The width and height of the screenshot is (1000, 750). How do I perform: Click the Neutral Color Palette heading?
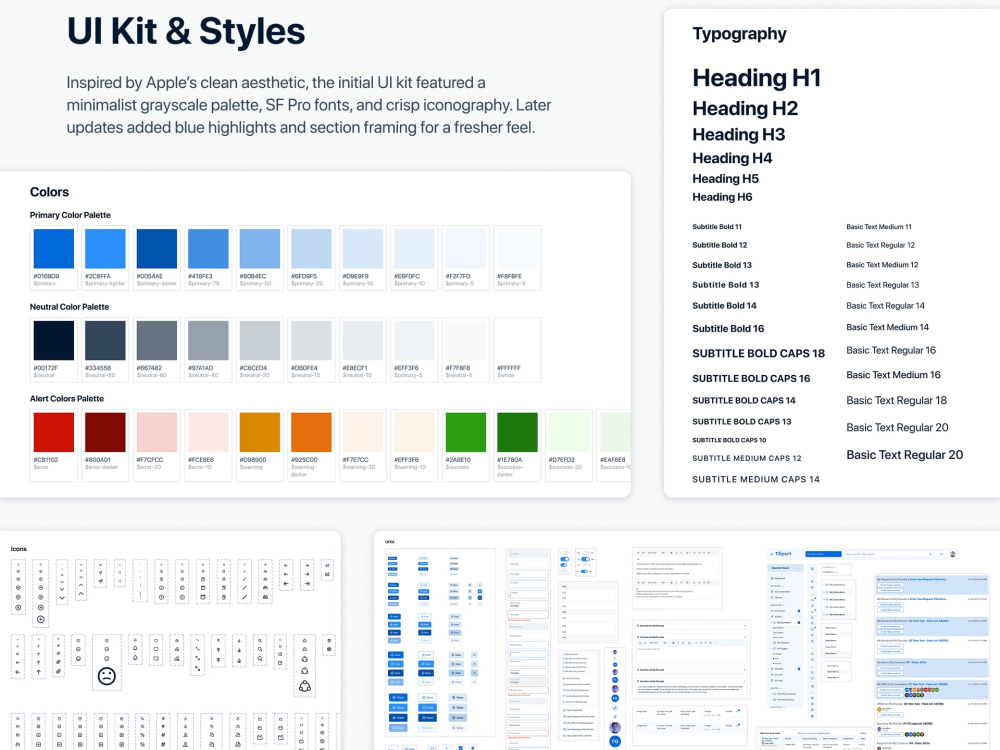point(69,307)
